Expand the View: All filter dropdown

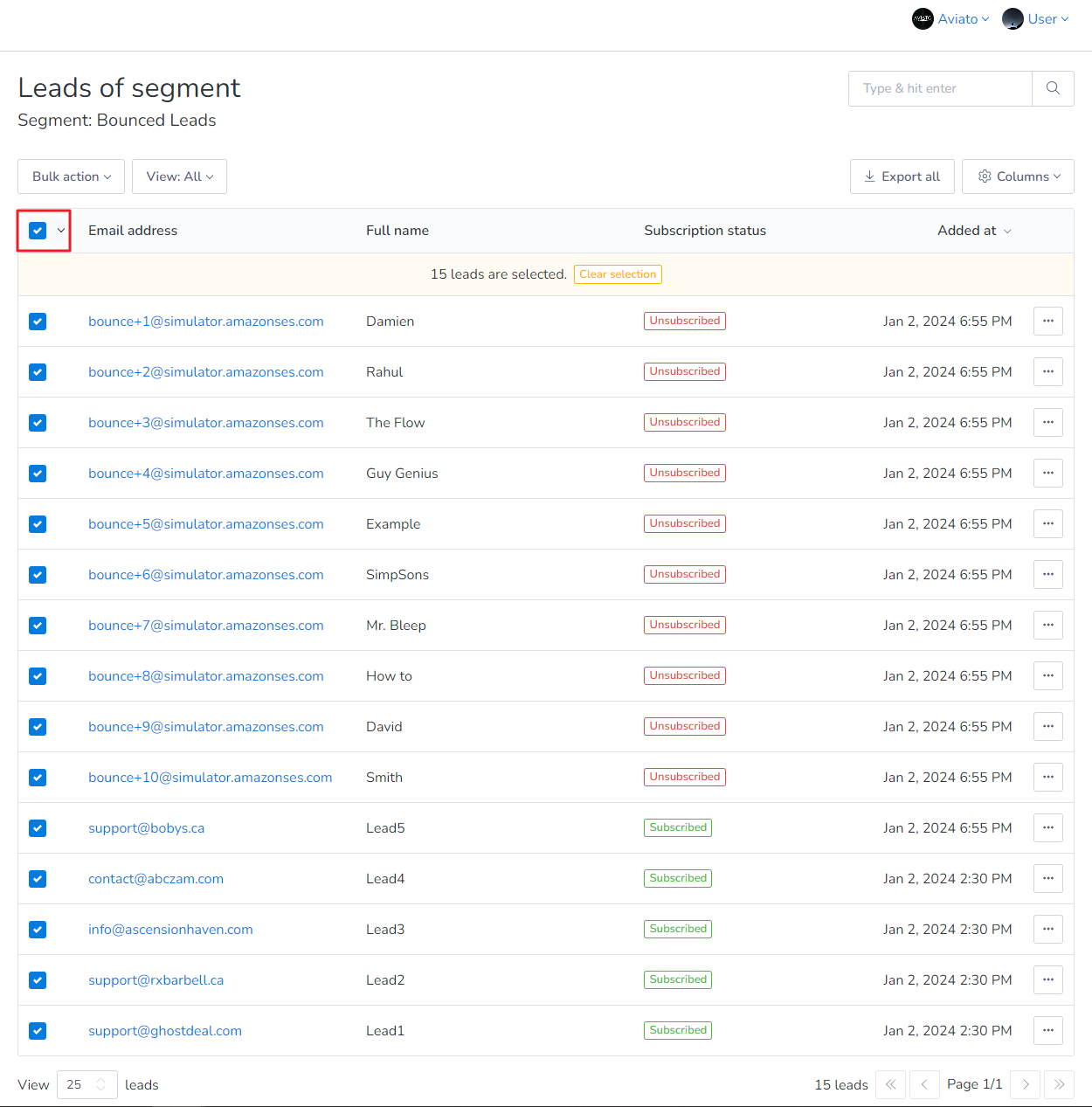(x=179, y=176)
